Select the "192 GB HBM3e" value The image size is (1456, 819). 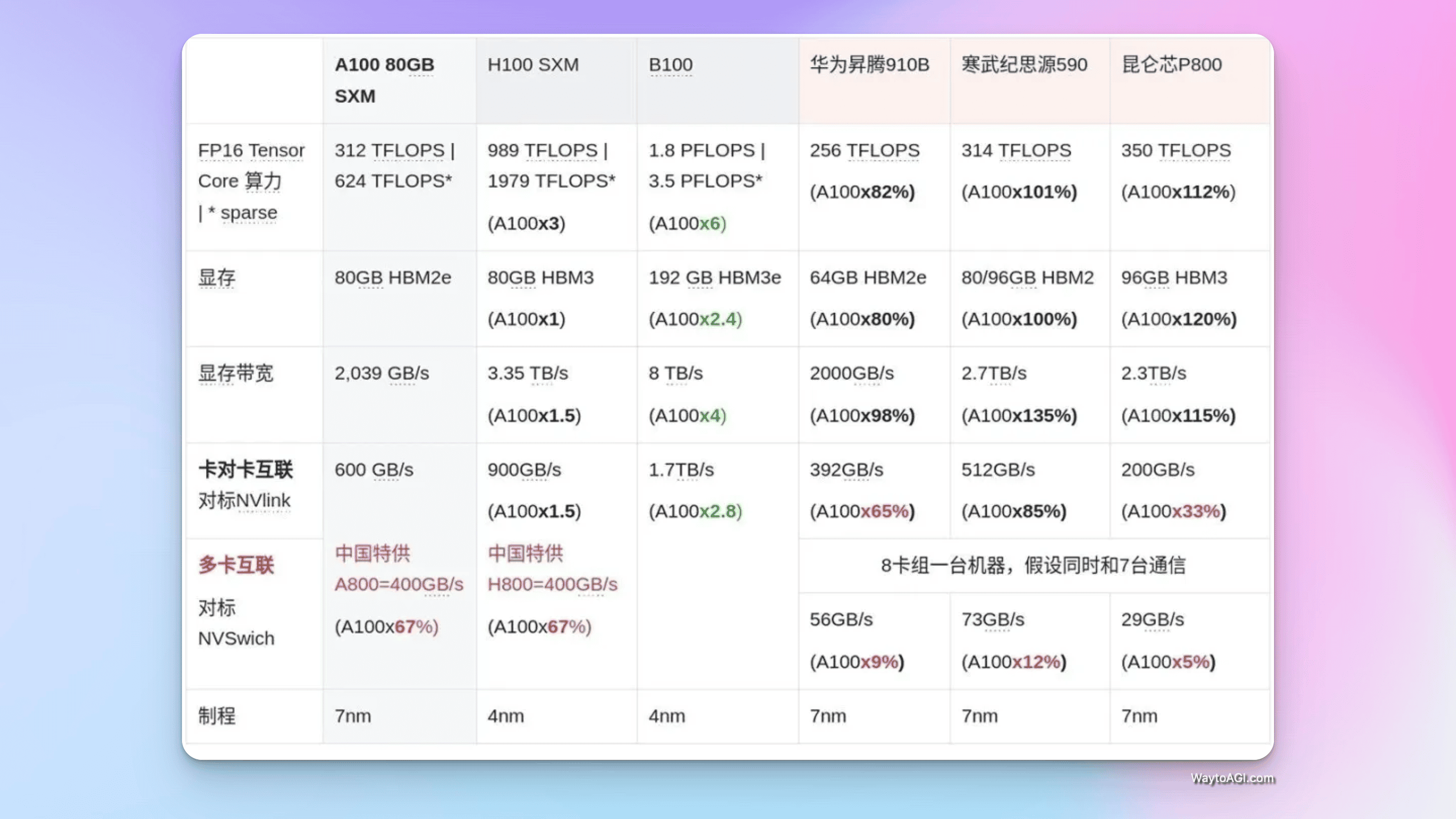(714, 278)
